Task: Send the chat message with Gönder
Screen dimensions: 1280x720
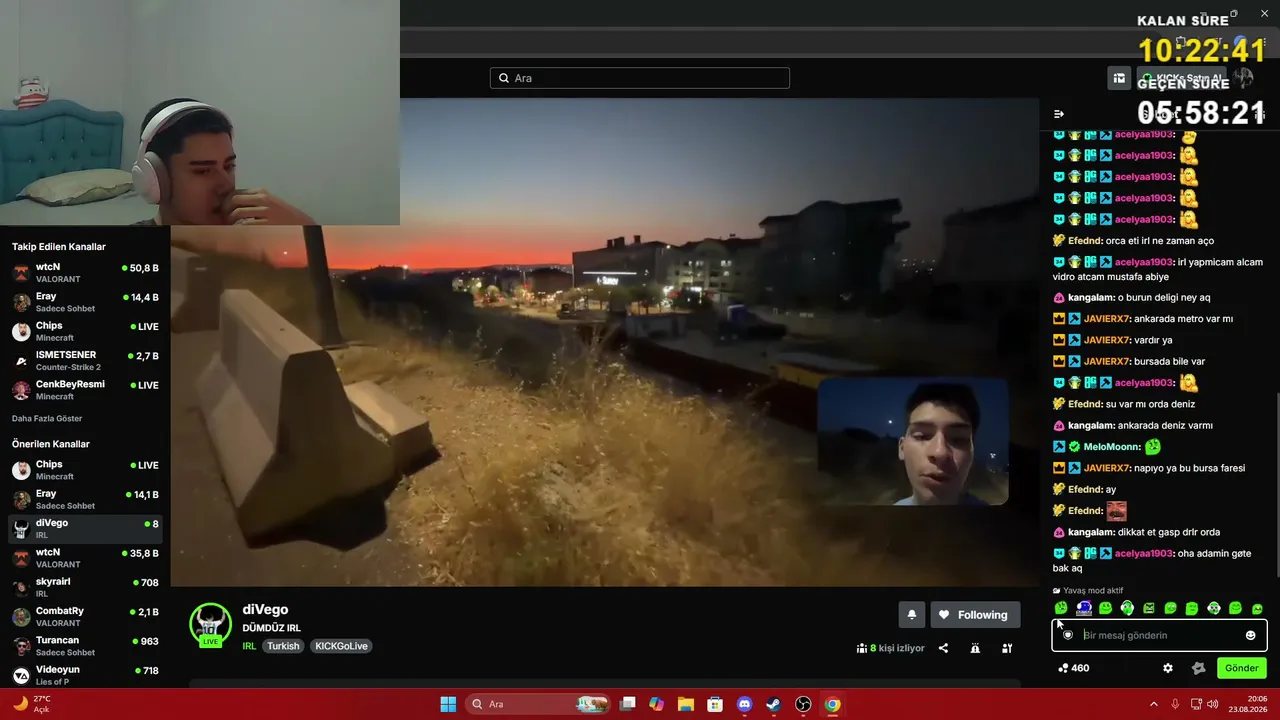Action: pos(1241,668)
